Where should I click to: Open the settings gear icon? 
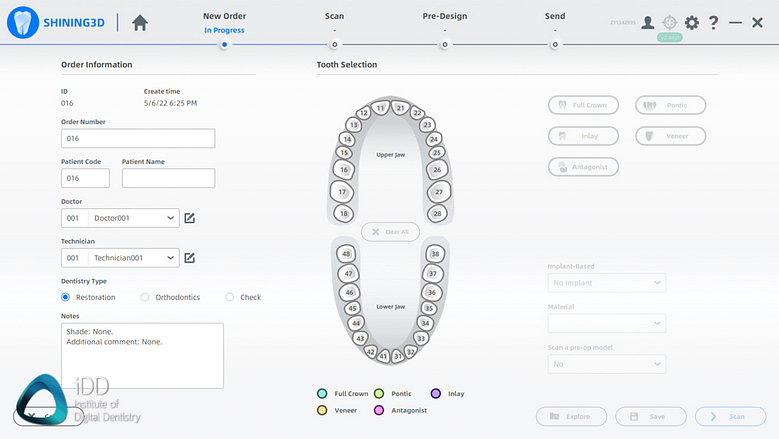coord(691,22)
